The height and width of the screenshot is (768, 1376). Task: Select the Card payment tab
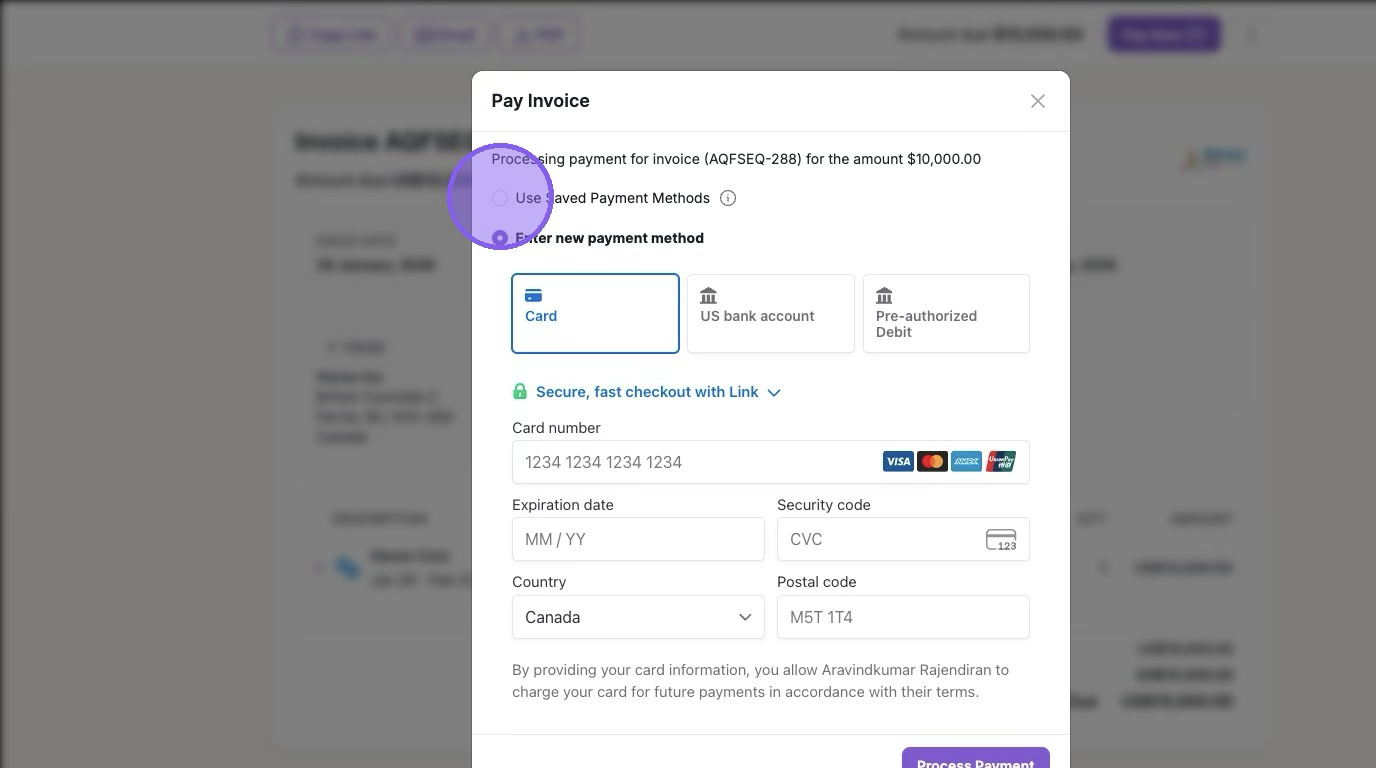tap(595, 313)
